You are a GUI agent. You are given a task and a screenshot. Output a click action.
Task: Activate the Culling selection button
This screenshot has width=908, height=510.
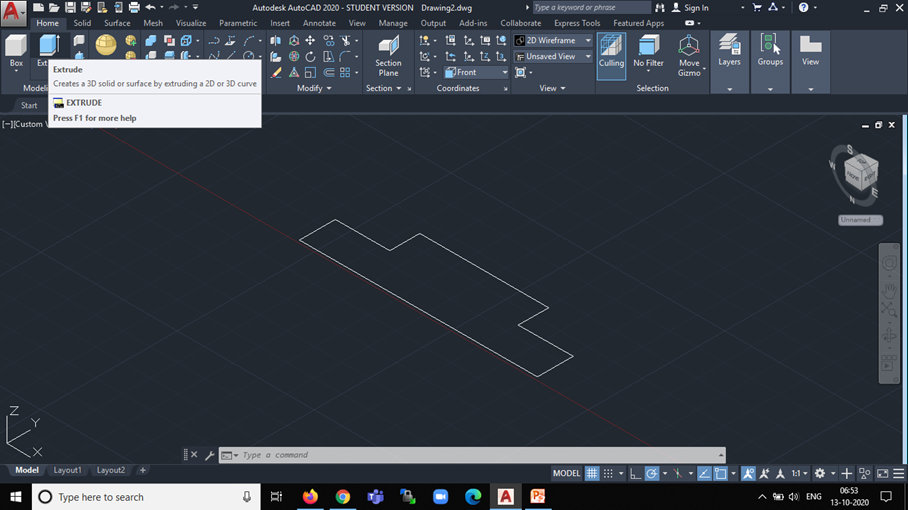click(611, 56)
